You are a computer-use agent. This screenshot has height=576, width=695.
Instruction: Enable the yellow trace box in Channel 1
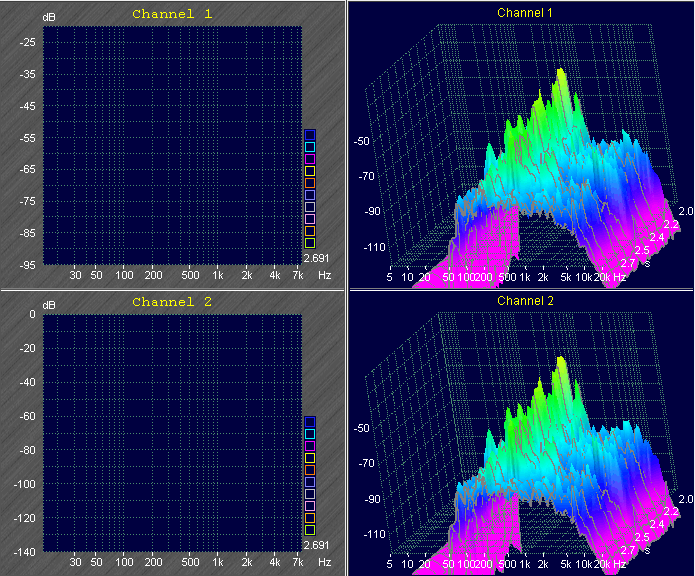point(310,171)
